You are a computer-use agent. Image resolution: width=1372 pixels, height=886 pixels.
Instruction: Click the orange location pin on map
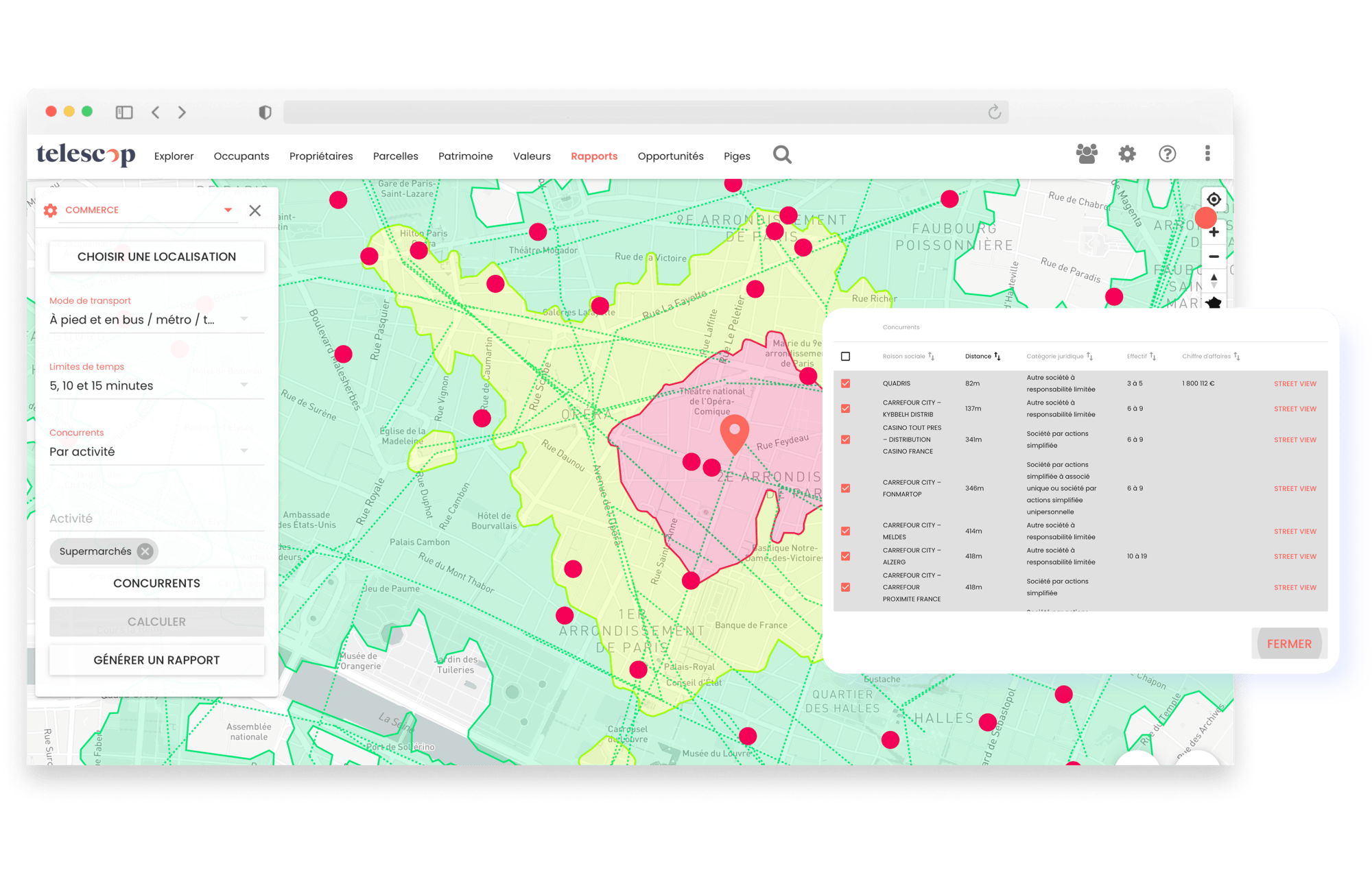[734, 433]
